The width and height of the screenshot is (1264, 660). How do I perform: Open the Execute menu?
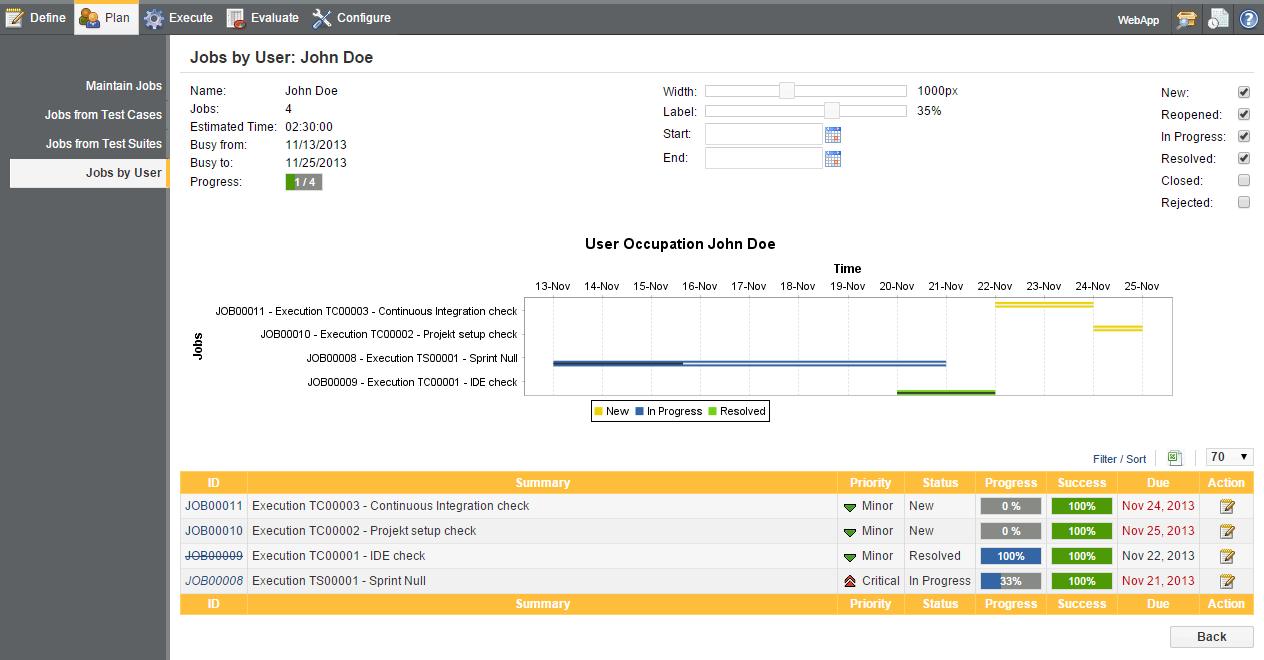[x=179, y=18]
